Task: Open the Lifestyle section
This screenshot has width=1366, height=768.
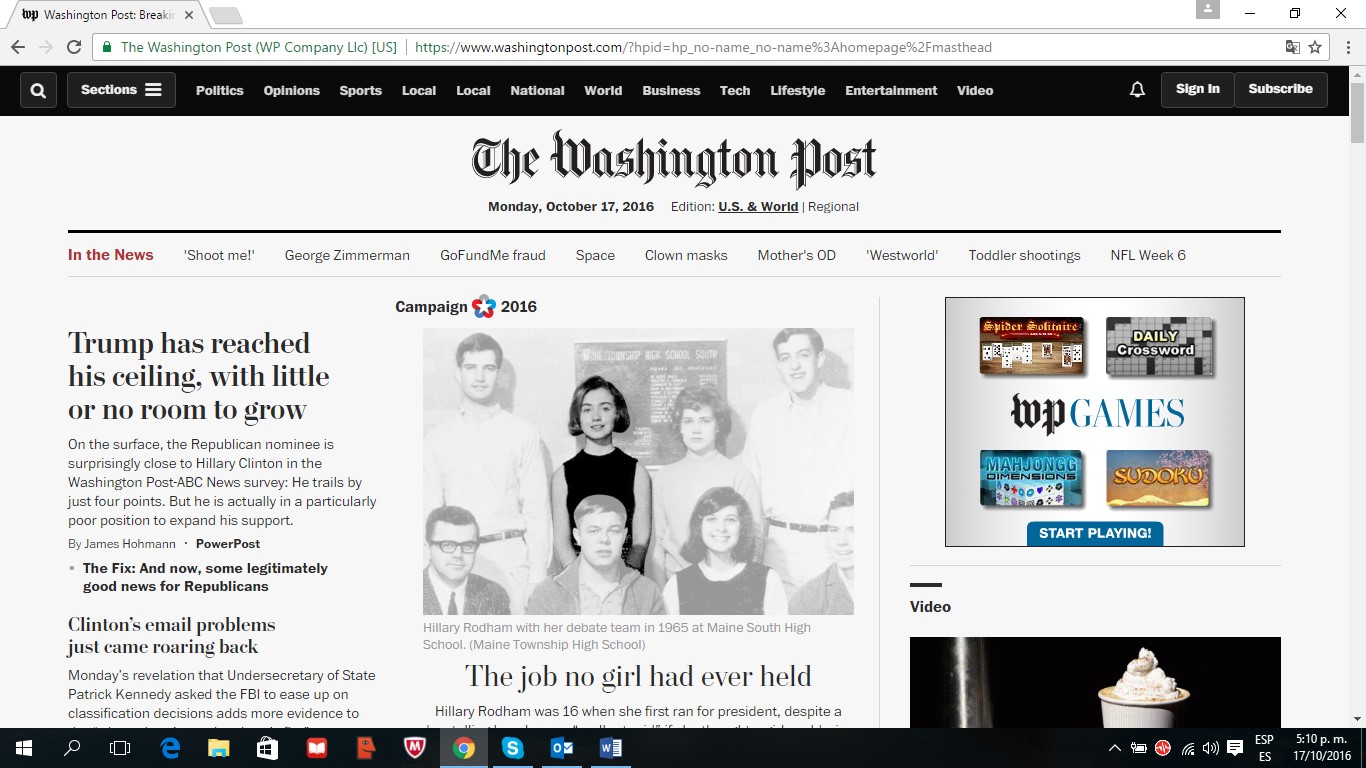Action: tap(798, 90)
